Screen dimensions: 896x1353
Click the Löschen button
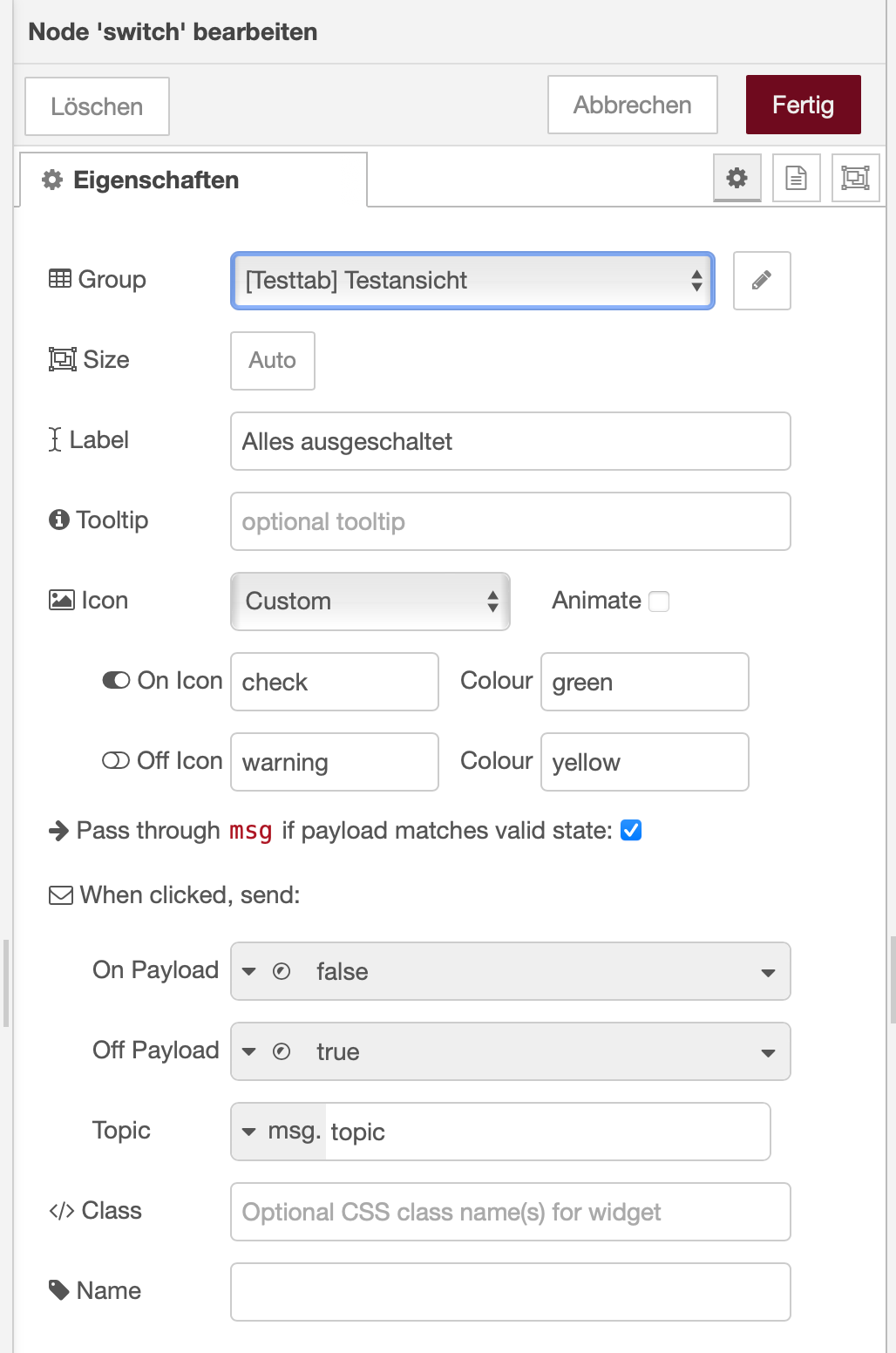tap(97, 106)
